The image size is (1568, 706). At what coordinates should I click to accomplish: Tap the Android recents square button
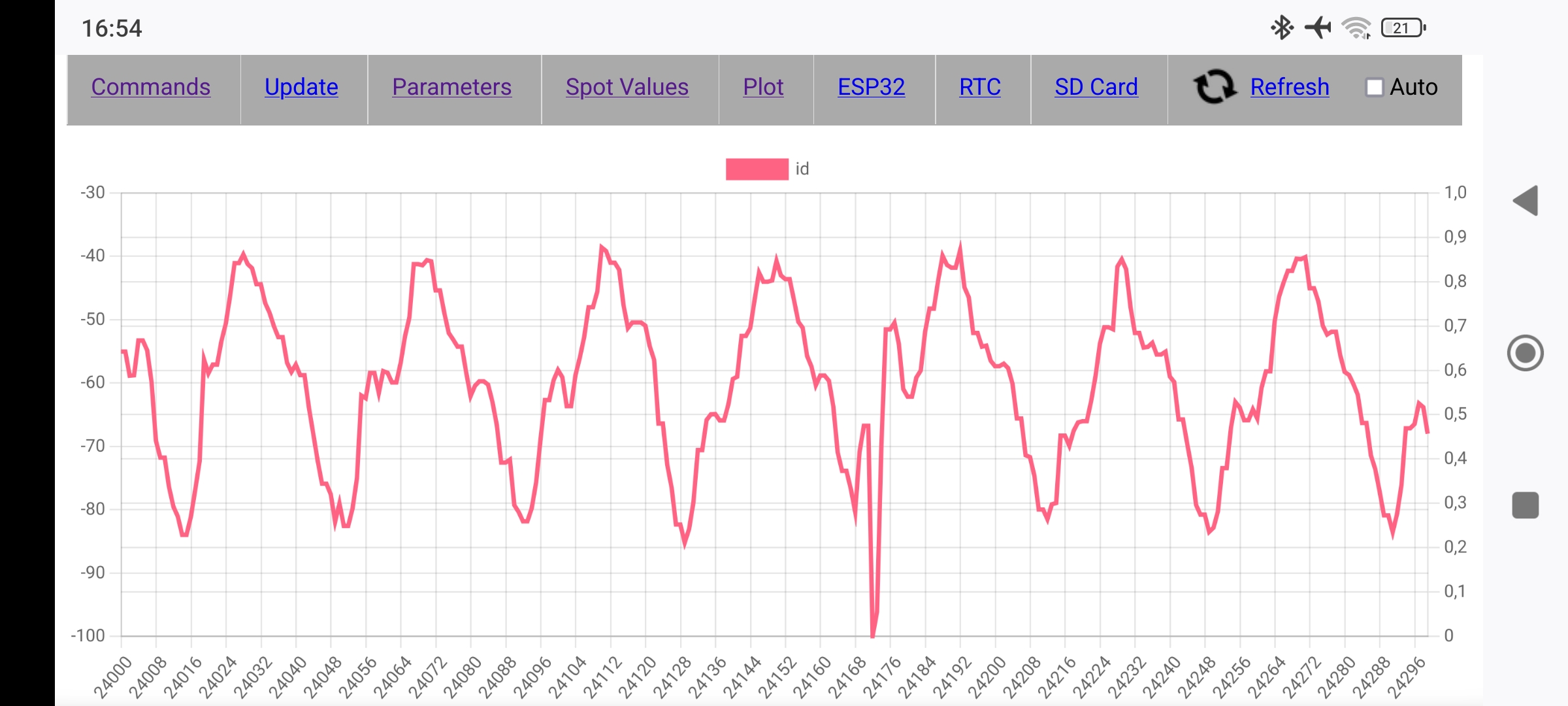(1526, 505)
